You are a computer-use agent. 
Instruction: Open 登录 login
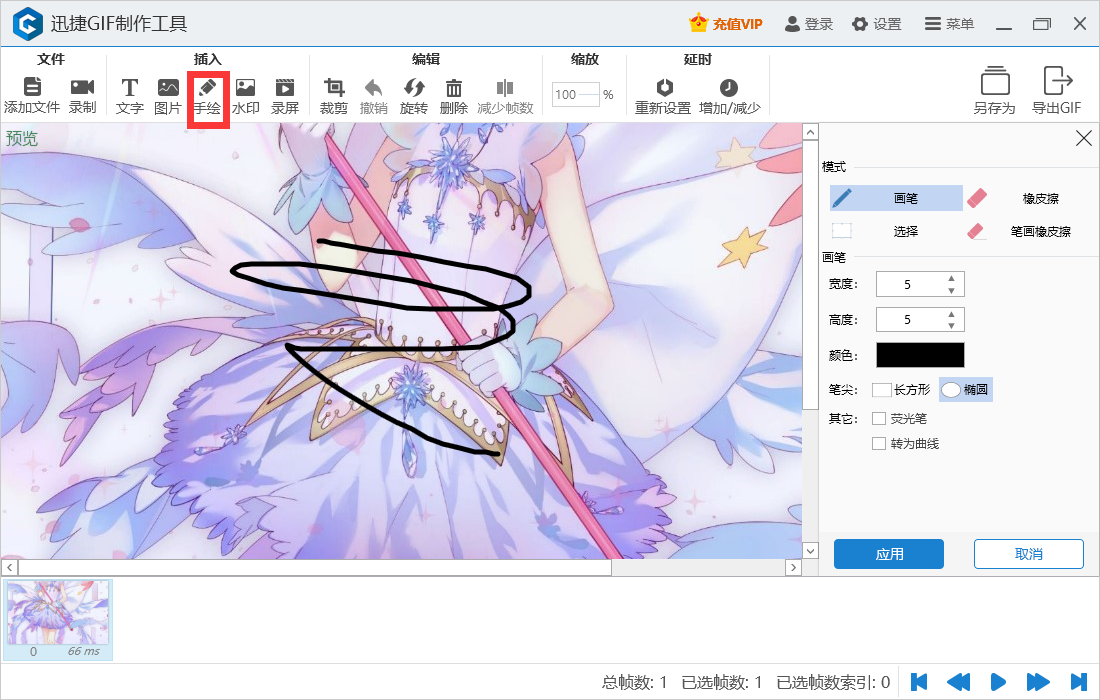click(809, 24)
